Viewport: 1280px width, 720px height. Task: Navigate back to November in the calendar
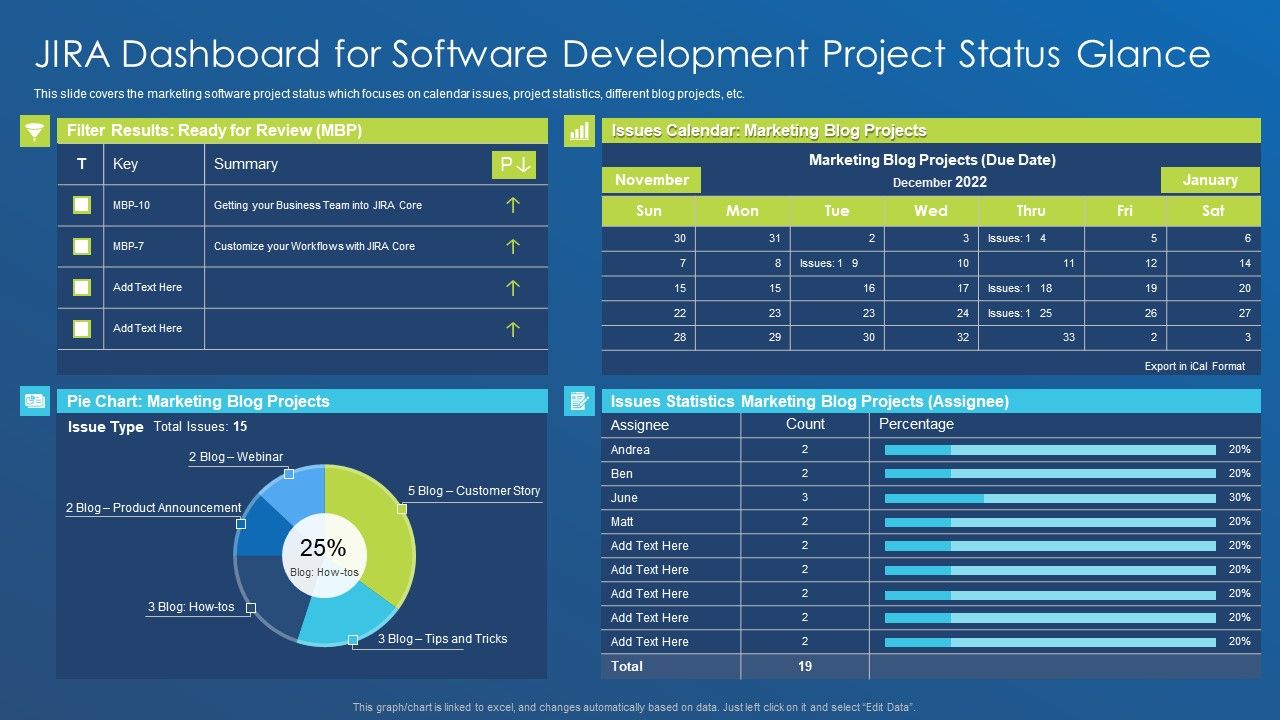[650, 180]
